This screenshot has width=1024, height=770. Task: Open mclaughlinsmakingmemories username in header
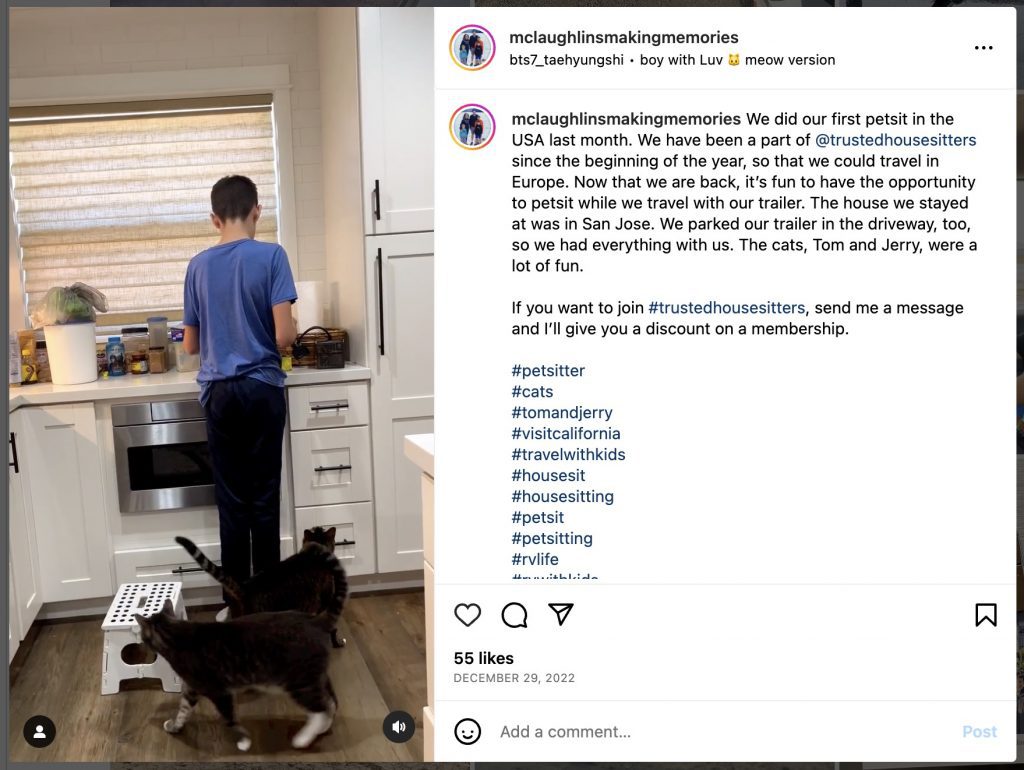[x=624, y=37]
